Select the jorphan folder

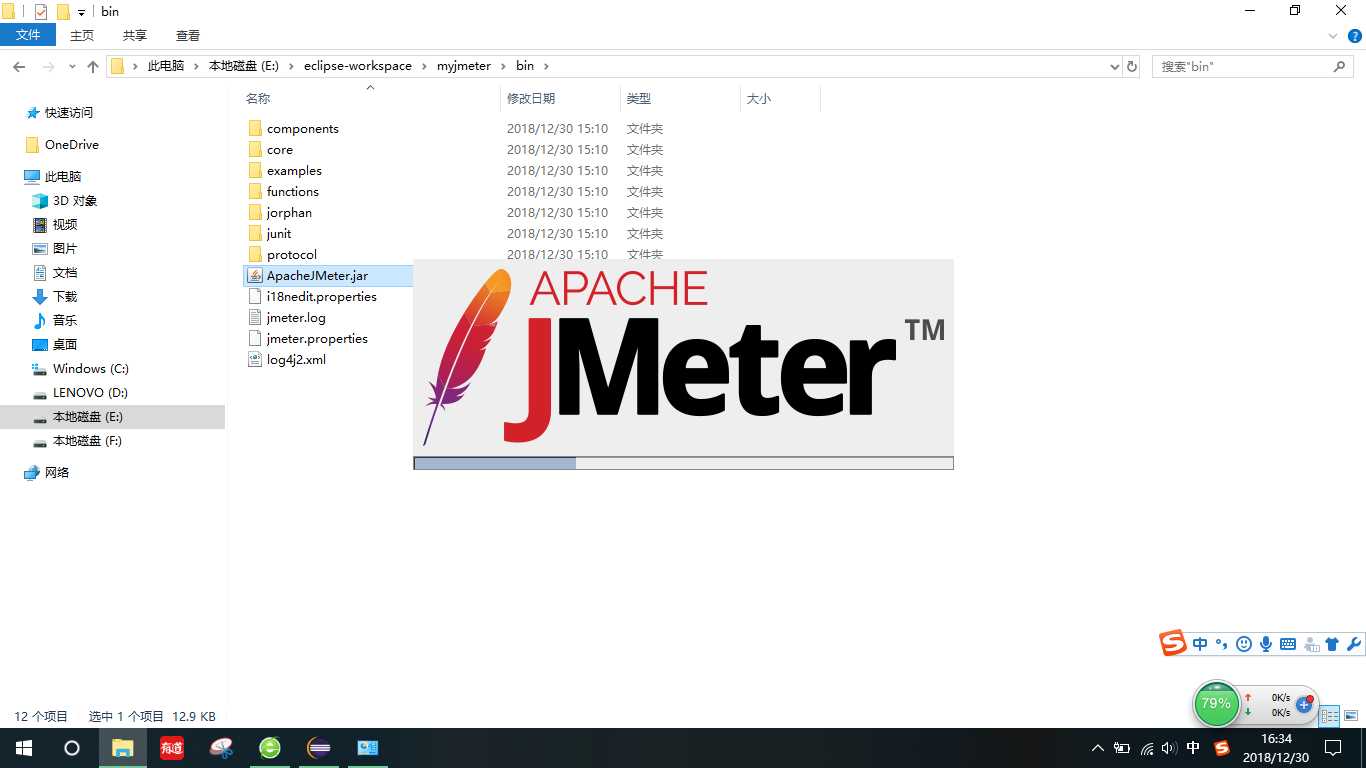point(289,213)
